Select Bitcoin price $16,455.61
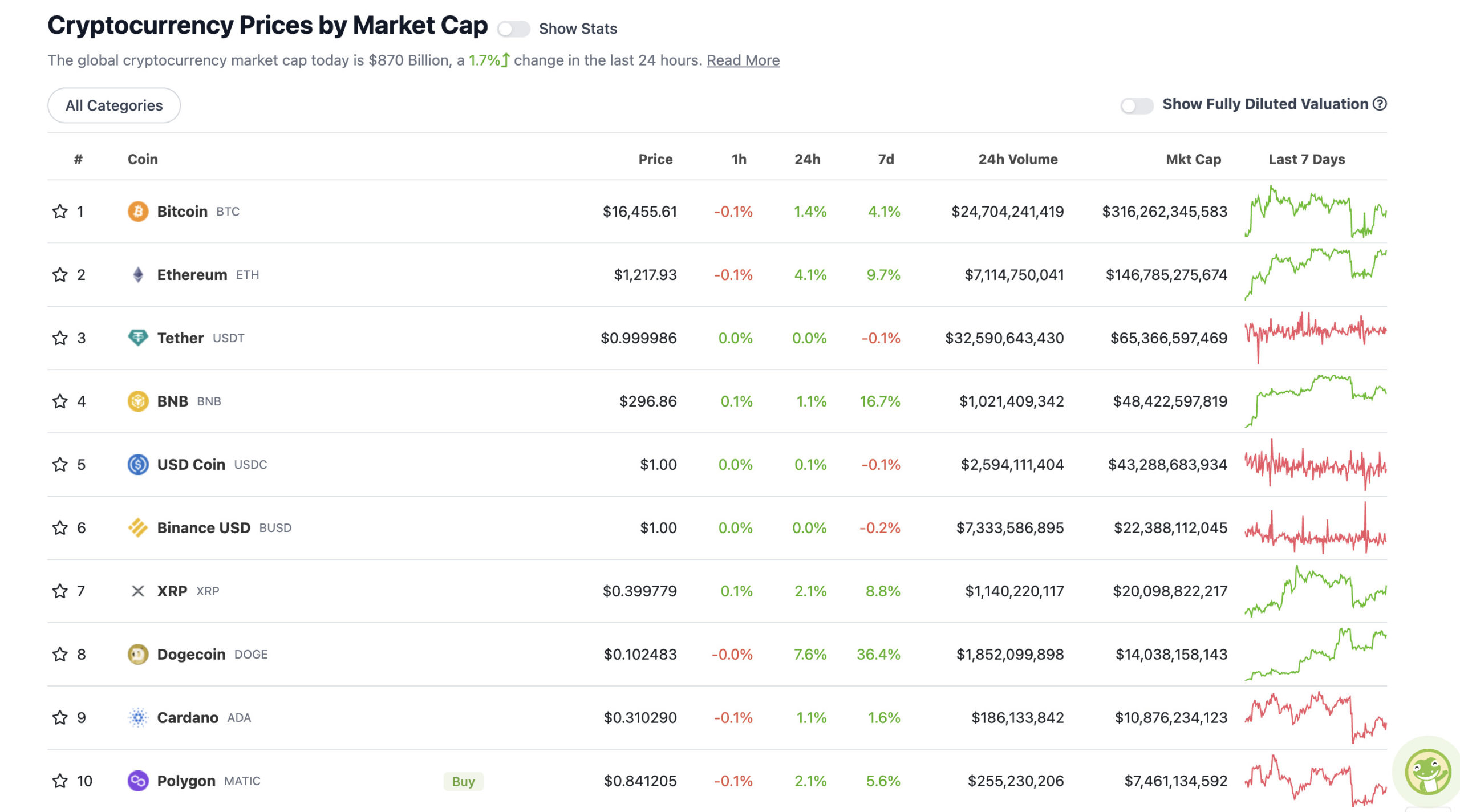 639,212
